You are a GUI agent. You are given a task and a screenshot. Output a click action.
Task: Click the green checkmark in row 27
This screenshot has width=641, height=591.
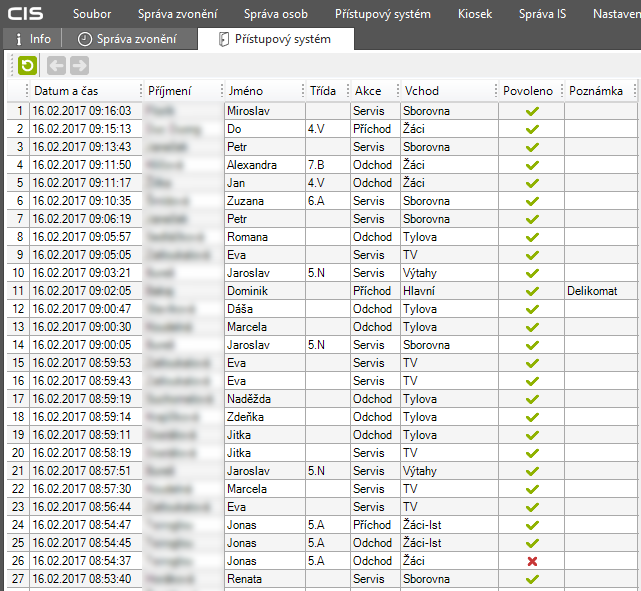(532, 579)
